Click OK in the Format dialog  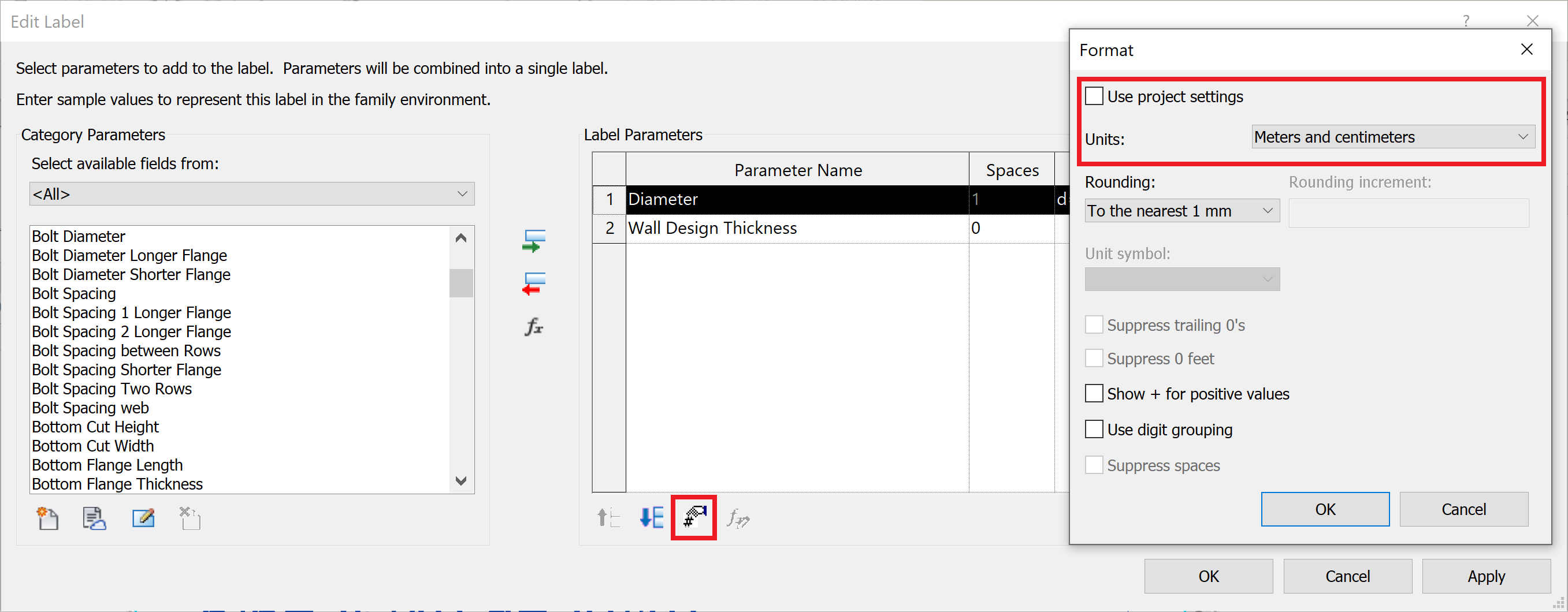[x=1325, y=509]
